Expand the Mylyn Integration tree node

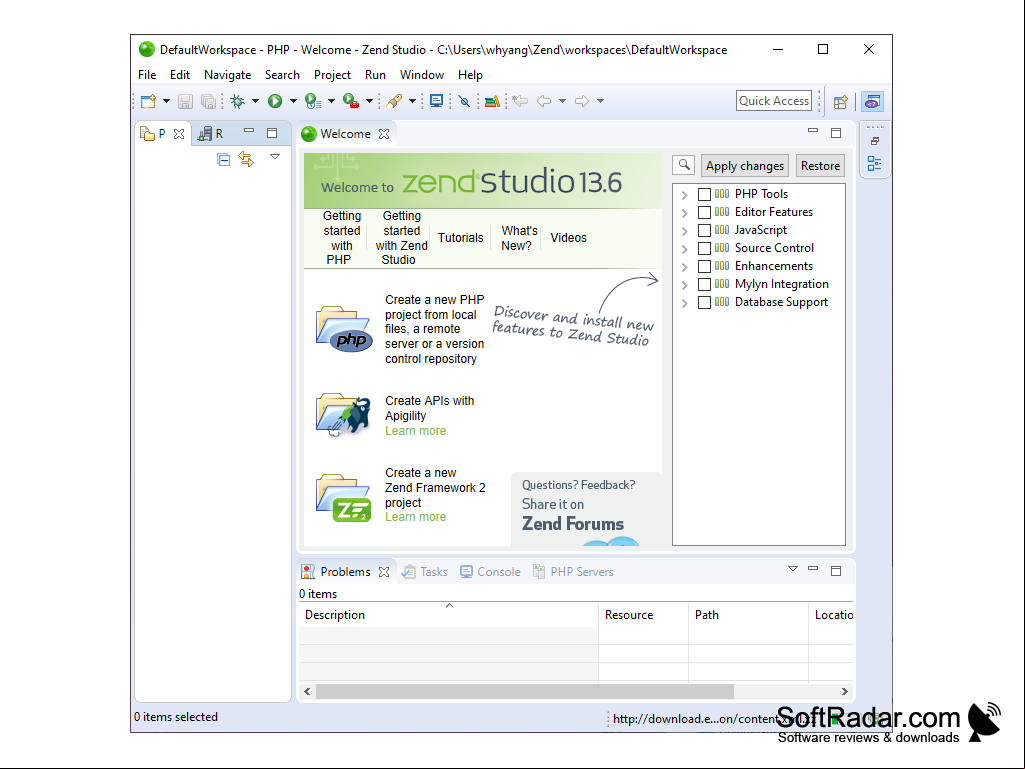point(684,285)
